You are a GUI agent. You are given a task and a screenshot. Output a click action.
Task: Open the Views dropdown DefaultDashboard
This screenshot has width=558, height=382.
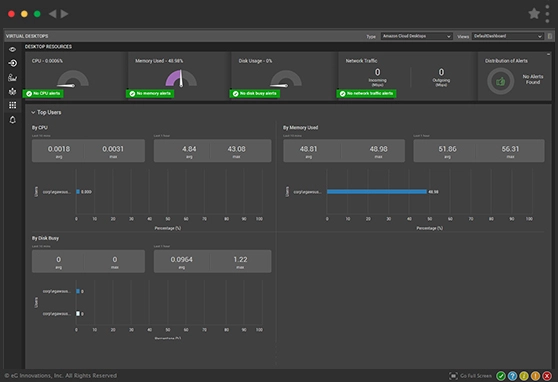click(507, 36)
